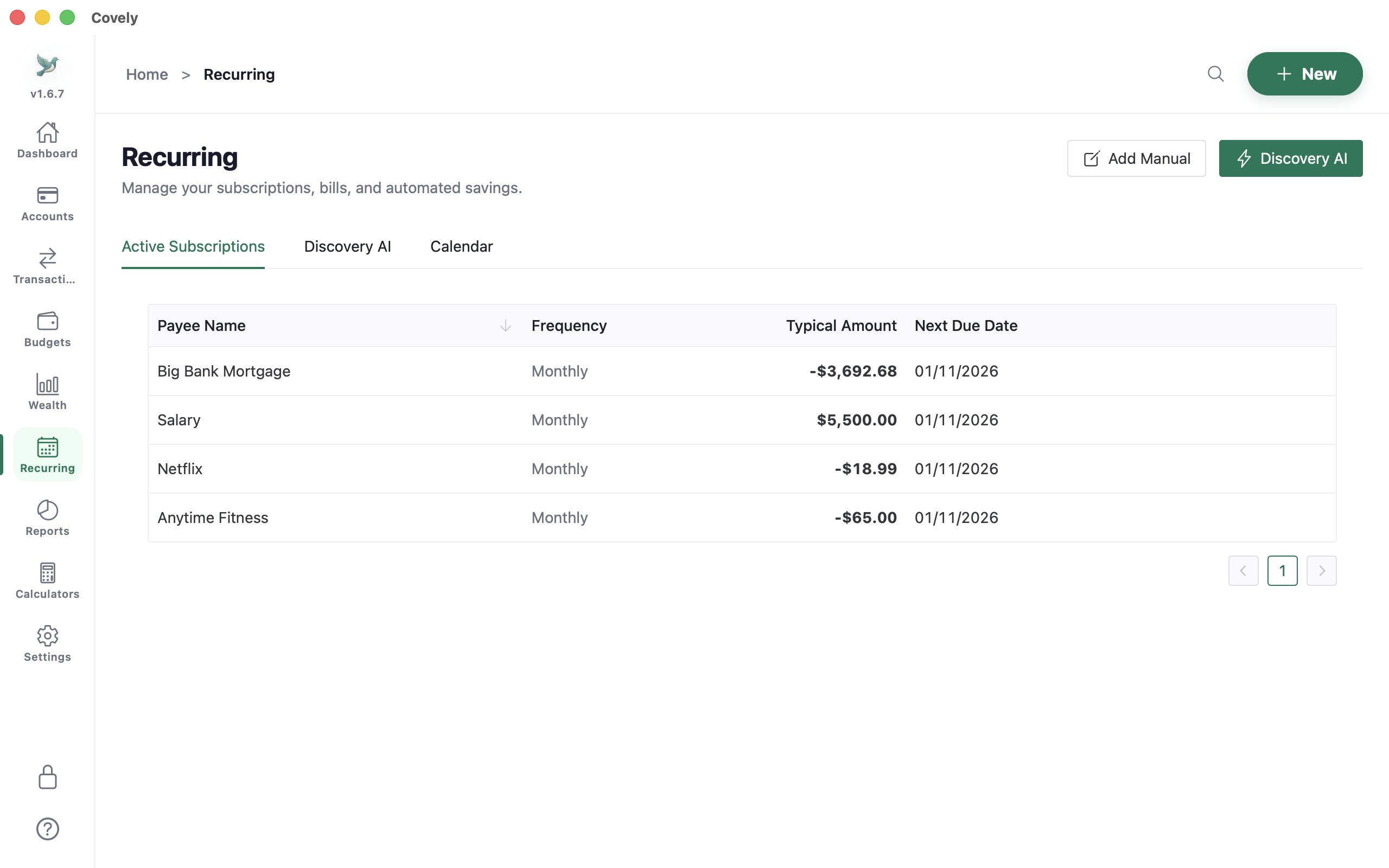Click the Recurring breadcrumb
This screenshot has height=868, width=1389.
coord(239,75)
